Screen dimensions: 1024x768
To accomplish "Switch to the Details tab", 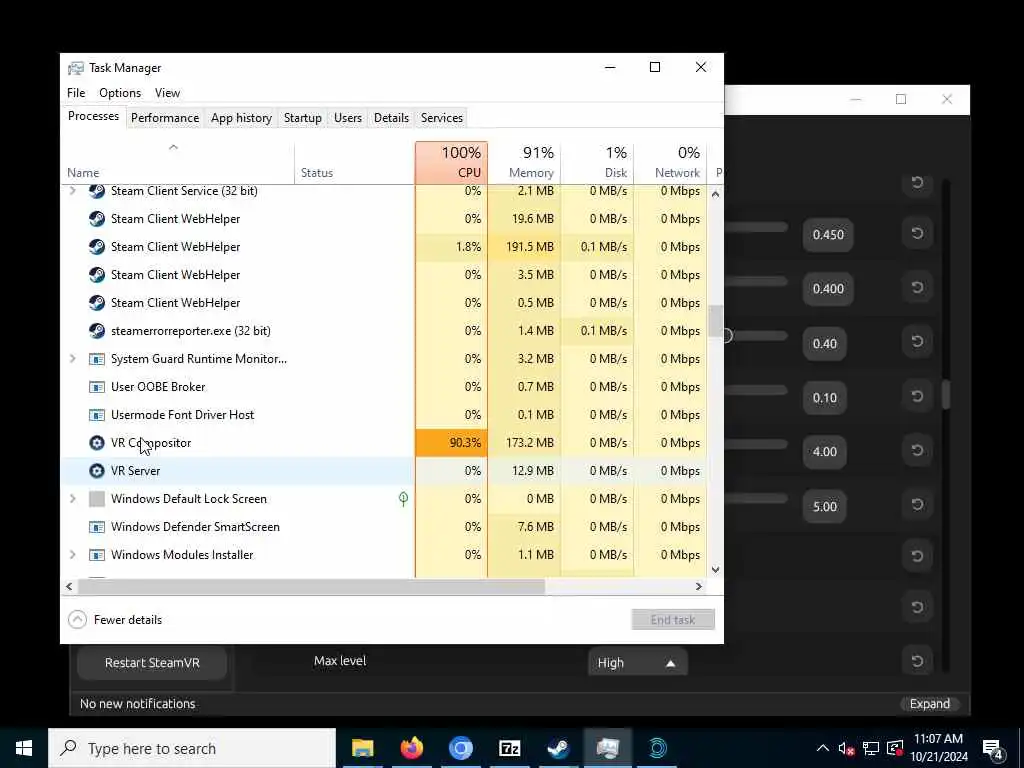I will pos(391,118).
